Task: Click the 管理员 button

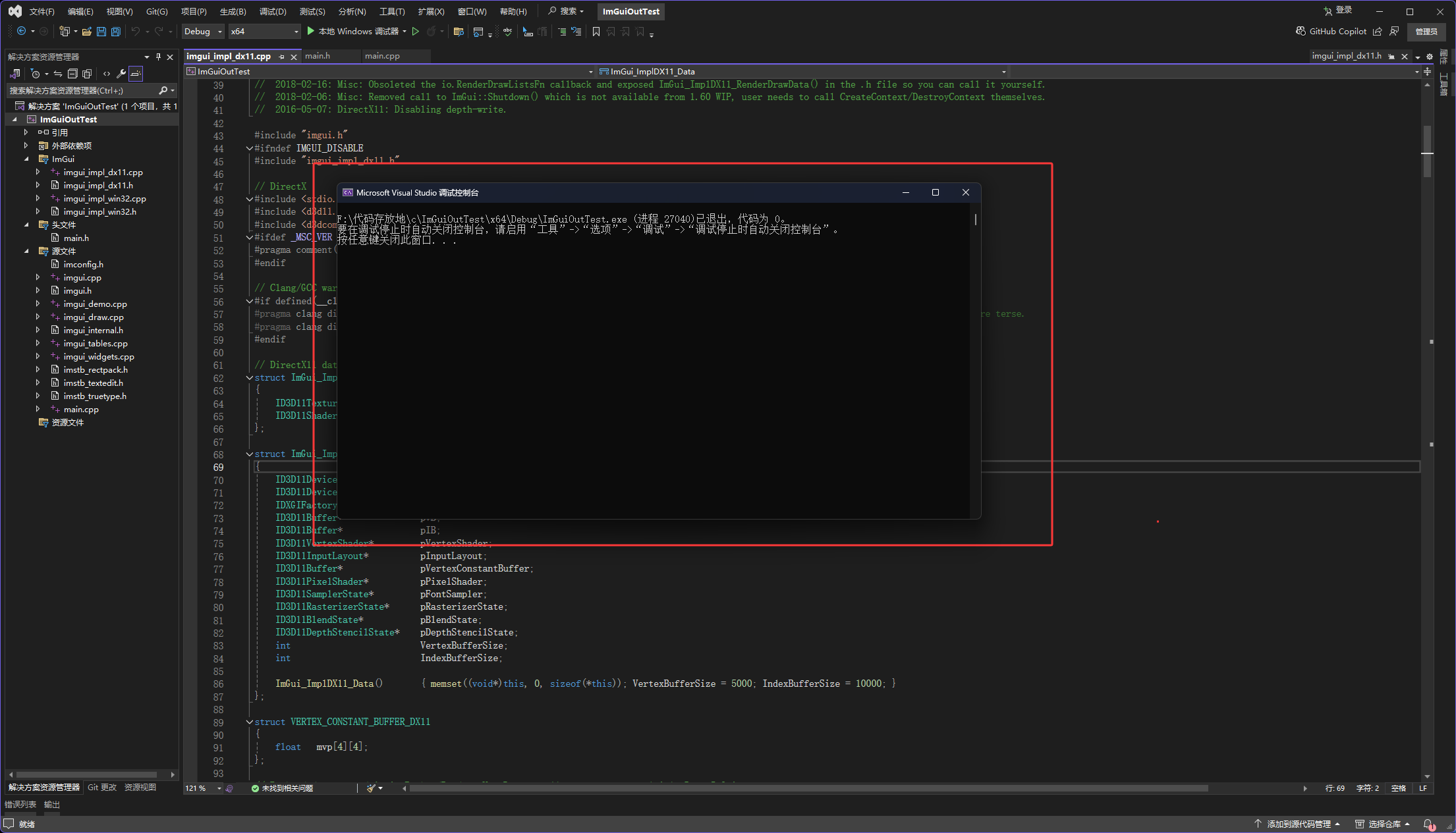Action: coord(1426,32)
